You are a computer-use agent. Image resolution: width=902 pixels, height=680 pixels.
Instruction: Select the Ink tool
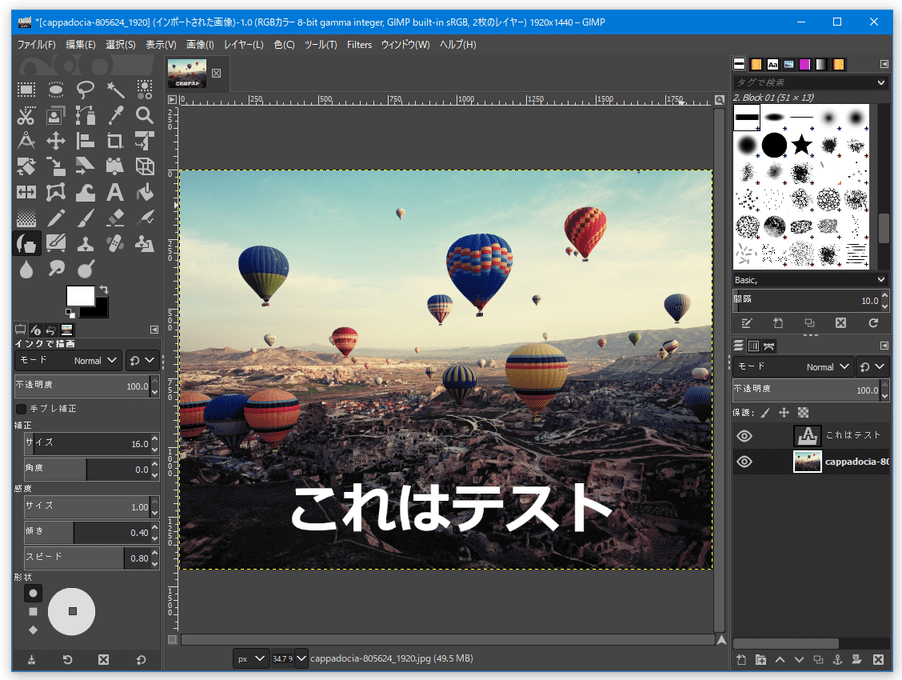coord(26,243)
